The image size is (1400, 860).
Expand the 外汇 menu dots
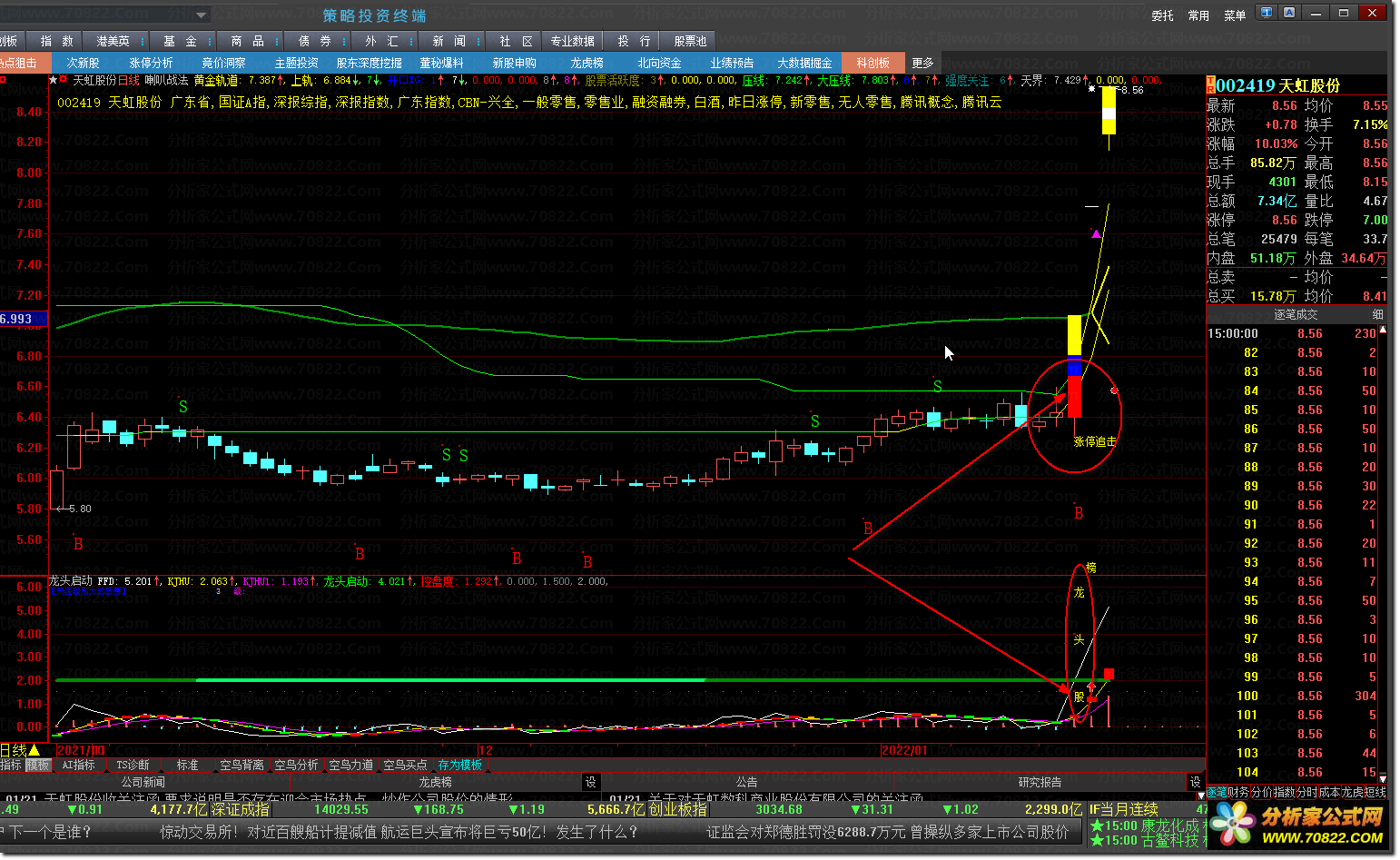click(412, 41)
